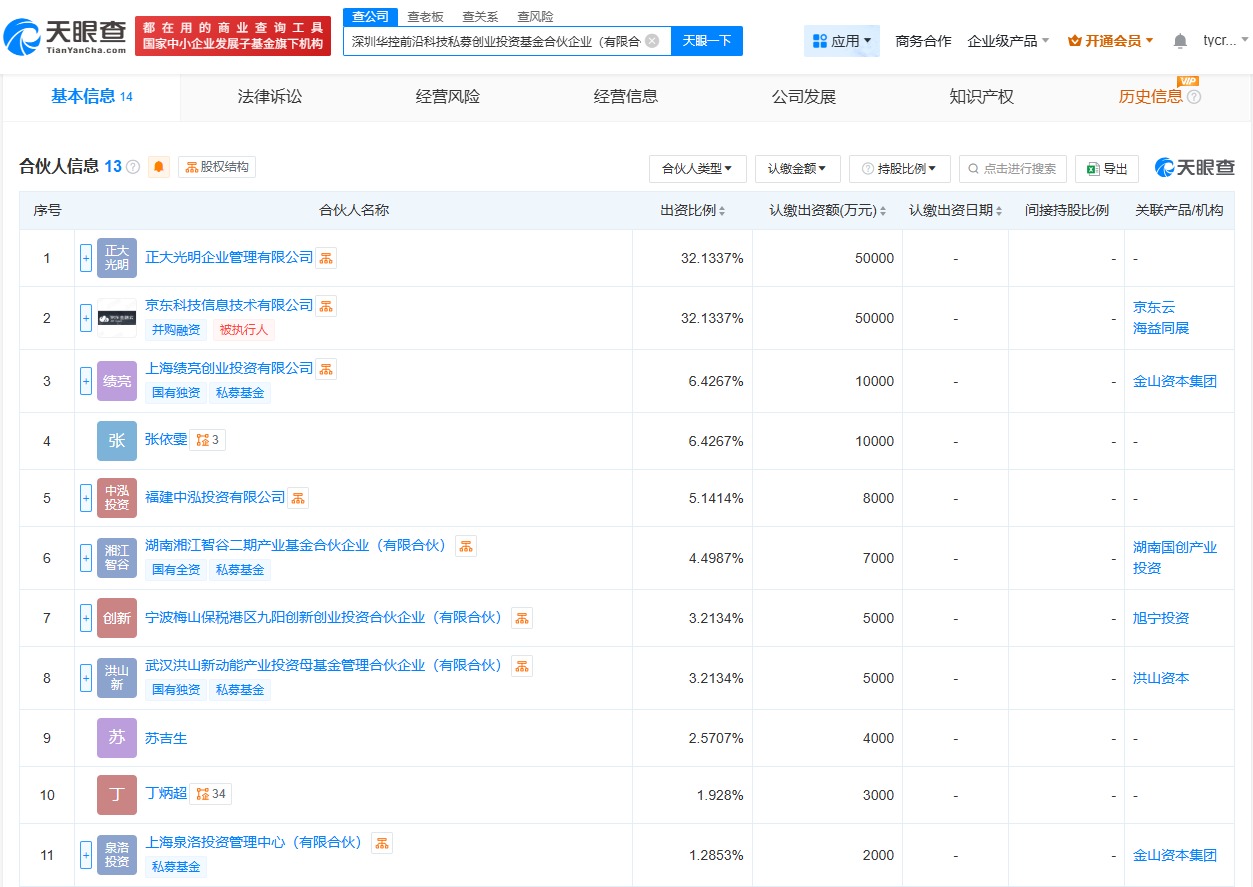Click the partner search field 点击进行搜索
Screen dimensions: 1253x887
click(x=1013, y=169)
